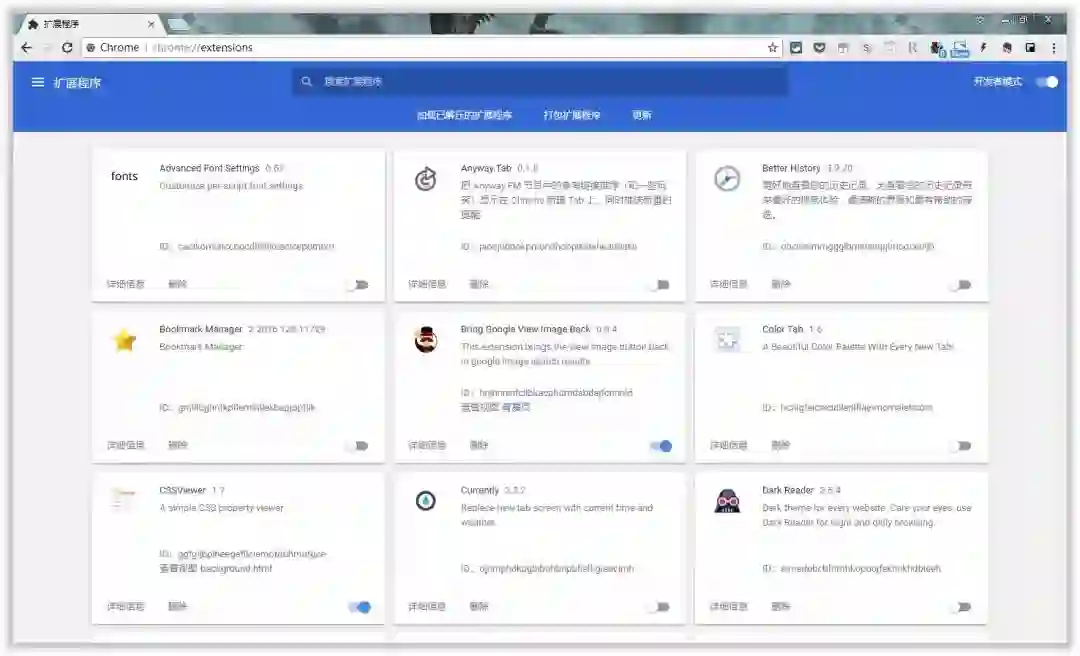
Task: Bookmark this page with the star icon
Action: click(773, 48)
